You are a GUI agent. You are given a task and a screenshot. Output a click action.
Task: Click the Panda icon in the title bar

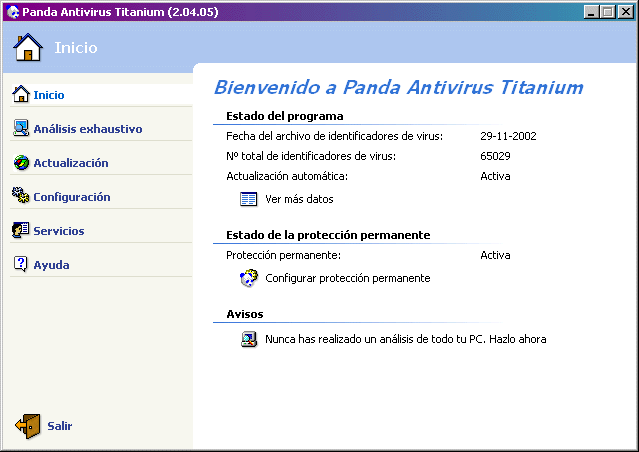(x=13, y=12)
